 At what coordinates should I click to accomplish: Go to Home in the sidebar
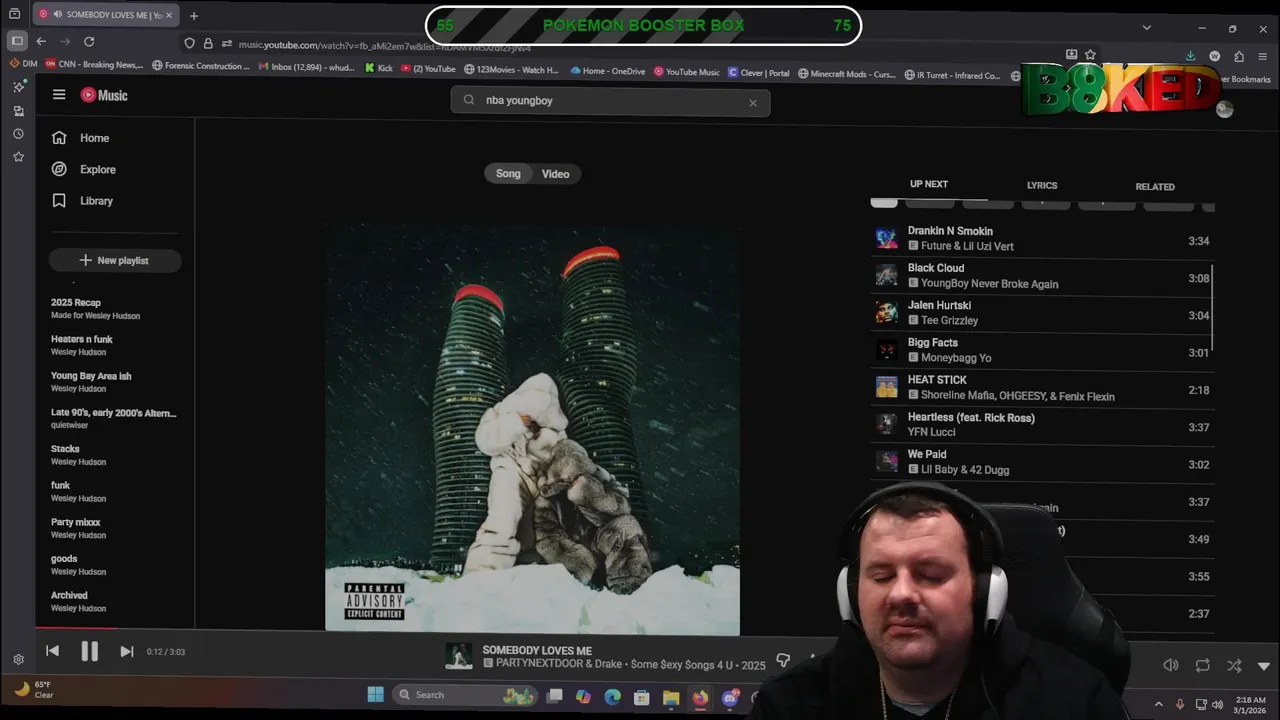point(80,138)
